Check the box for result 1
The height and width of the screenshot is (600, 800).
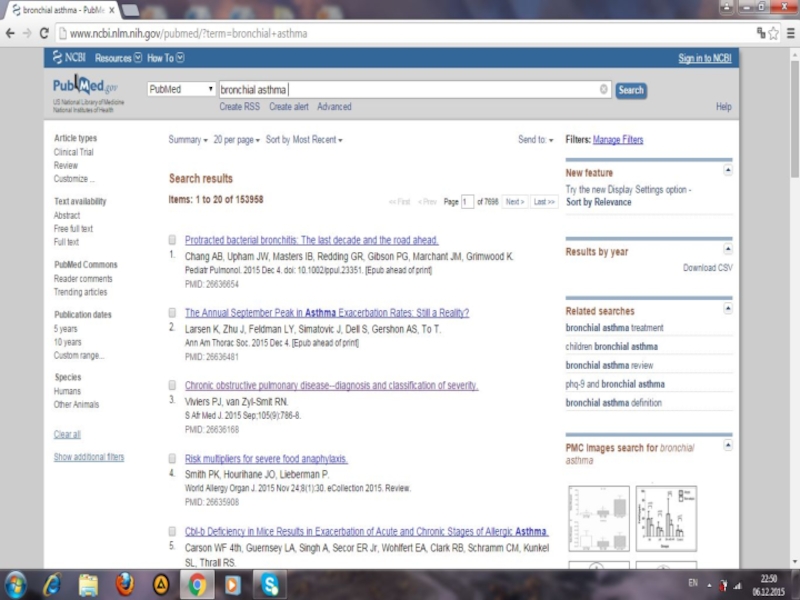[172, 240]
